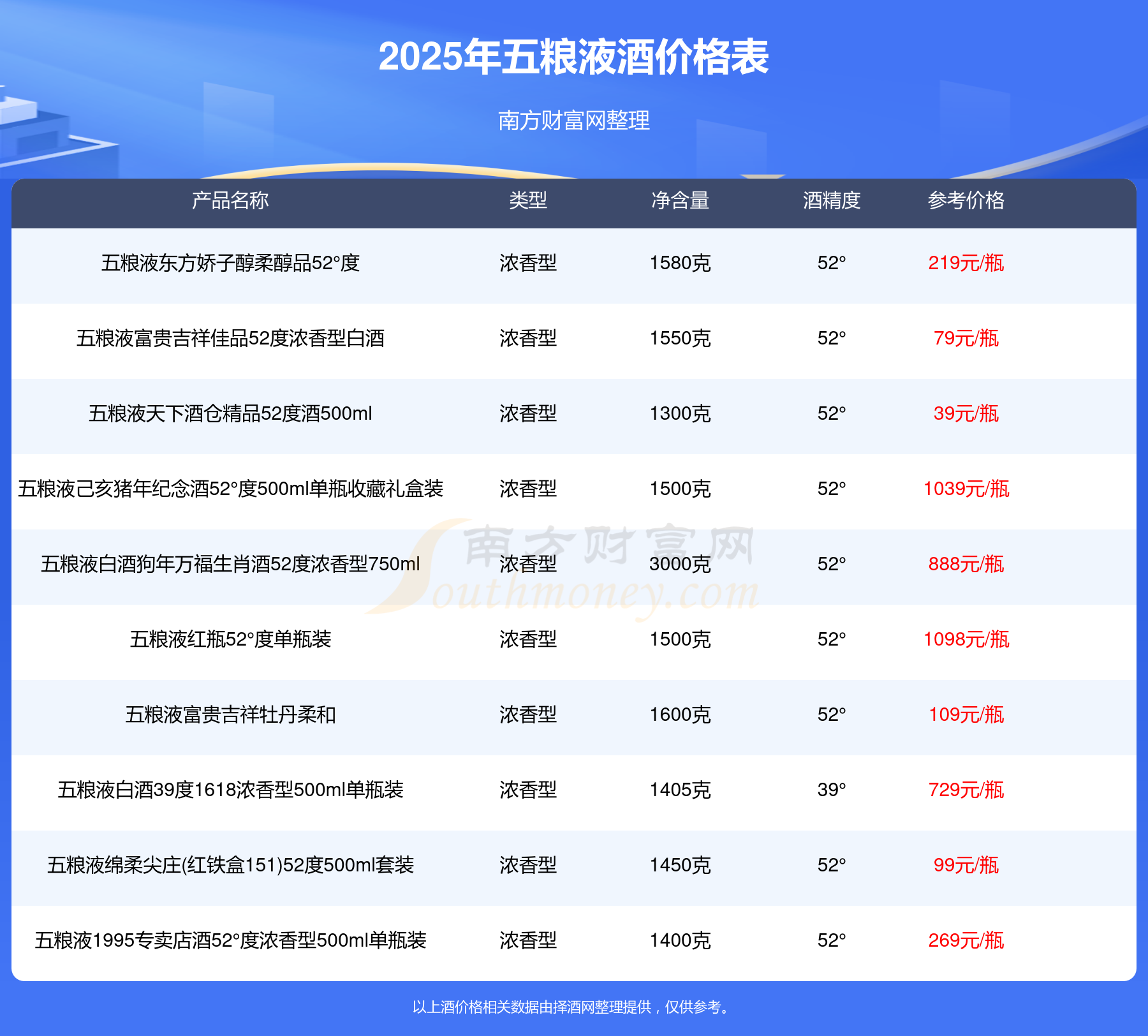Click the 五粮液白酒狗年万福生肖酒 product name
The width and height of the screenshot is (1148, 1036).
230,564
